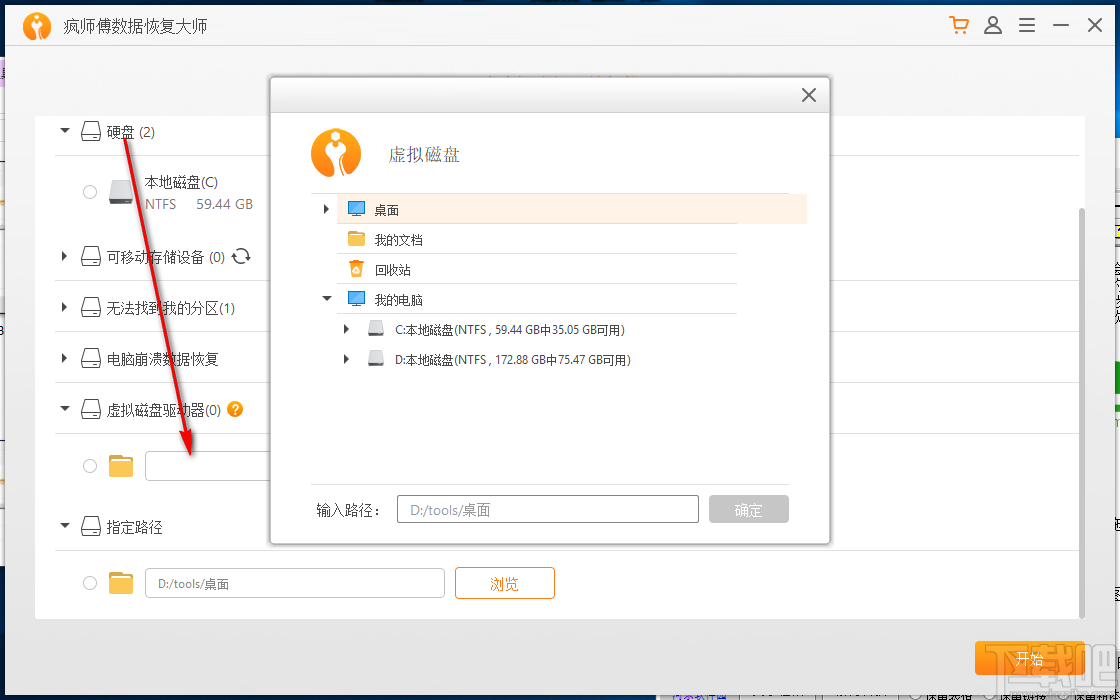Viewport: 1120px width, 700px height.
Task: Select the 回收站 recycle bin icon
Action: (x=356, y=269)
